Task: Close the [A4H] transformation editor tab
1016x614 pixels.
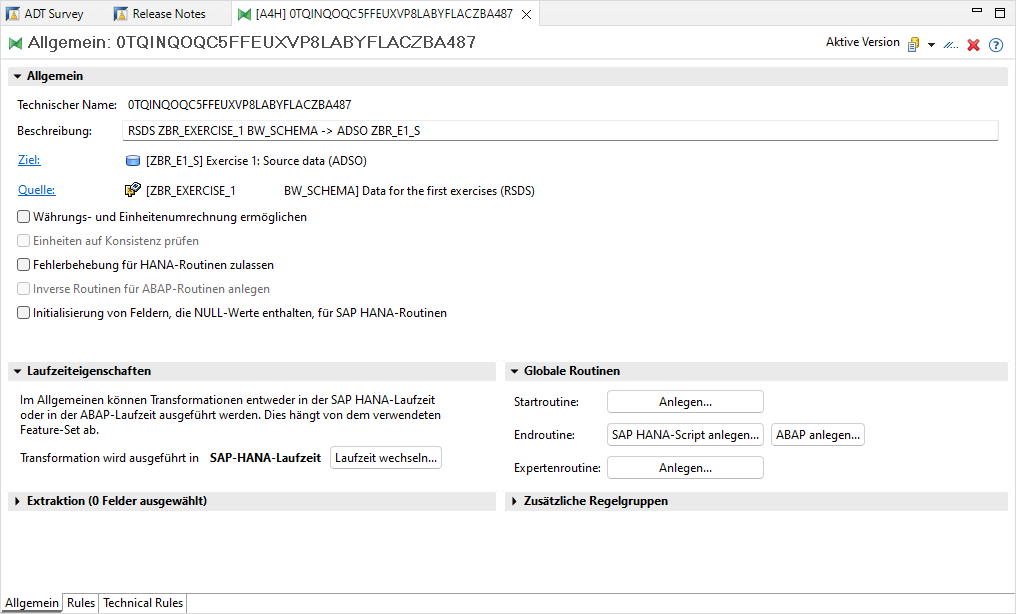Action: coord(527,14)
